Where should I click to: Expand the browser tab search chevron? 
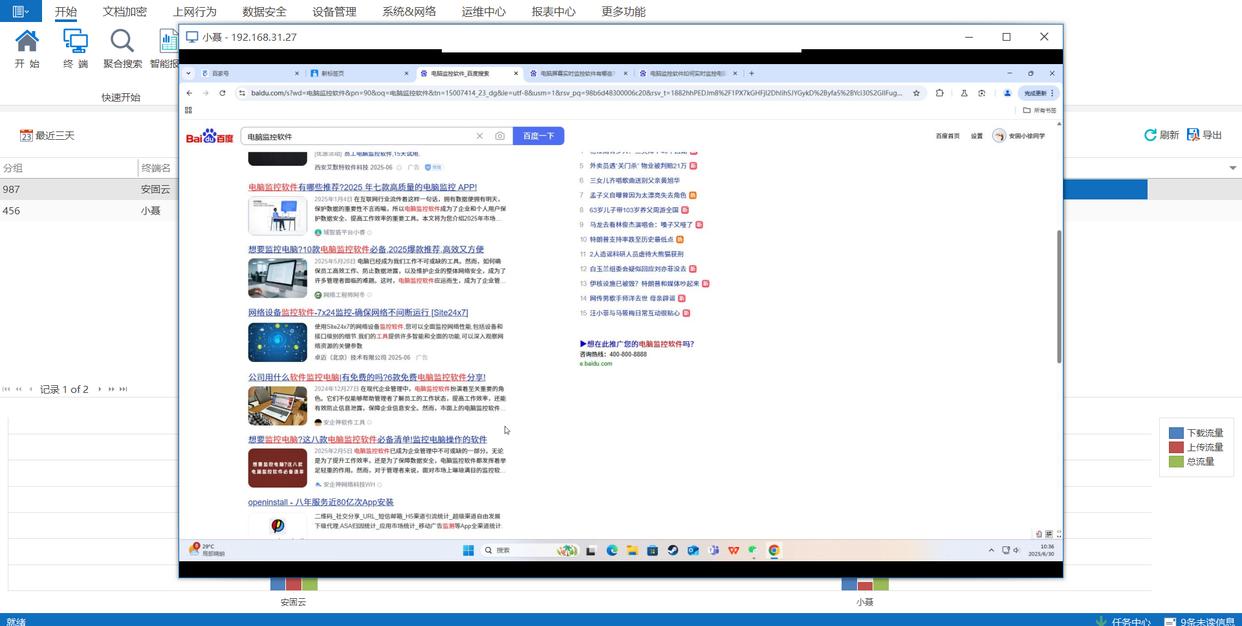[189, 73]
